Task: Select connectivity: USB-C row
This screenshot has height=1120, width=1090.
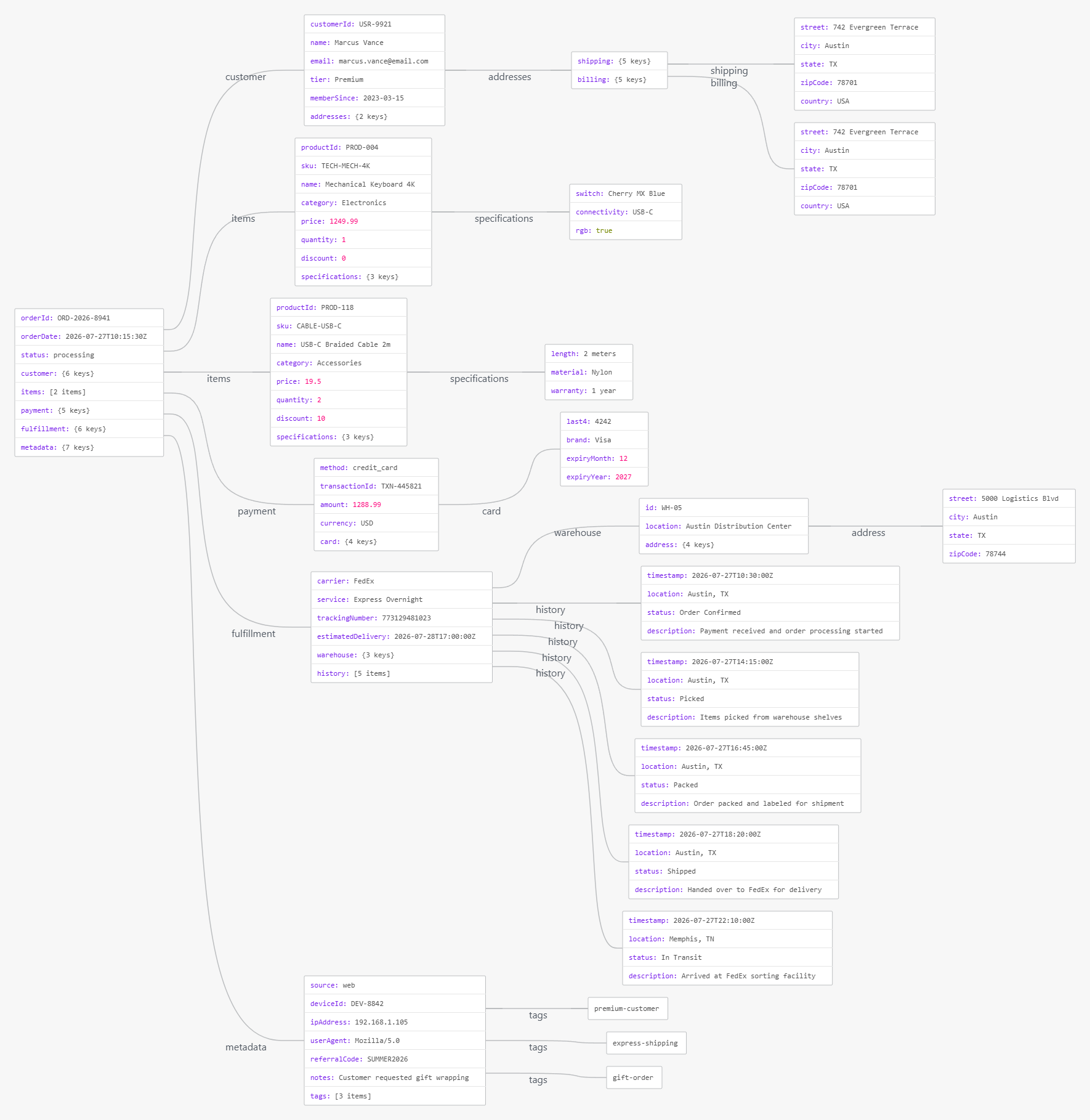Action: click(626, 212)
